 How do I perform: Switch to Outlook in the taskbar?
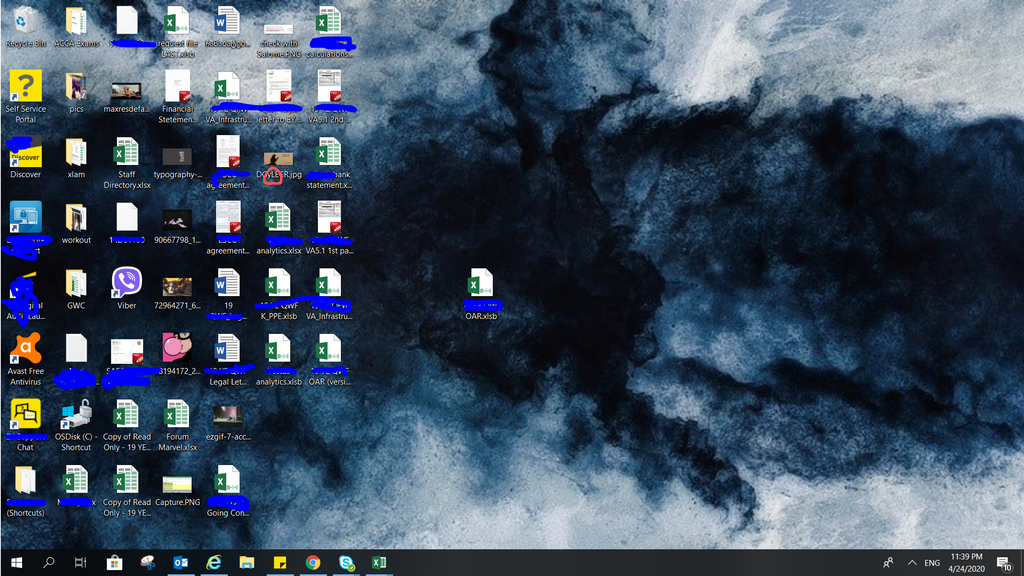pyautogui.click(x=181, y=562)
